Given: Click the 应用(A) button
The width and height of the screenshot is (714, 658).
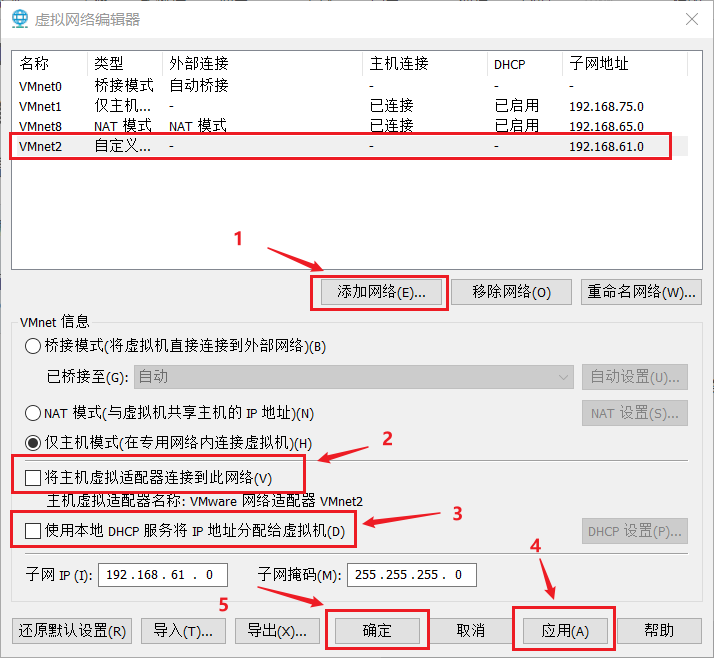Looking at the screenshot, I should (565, 631).
